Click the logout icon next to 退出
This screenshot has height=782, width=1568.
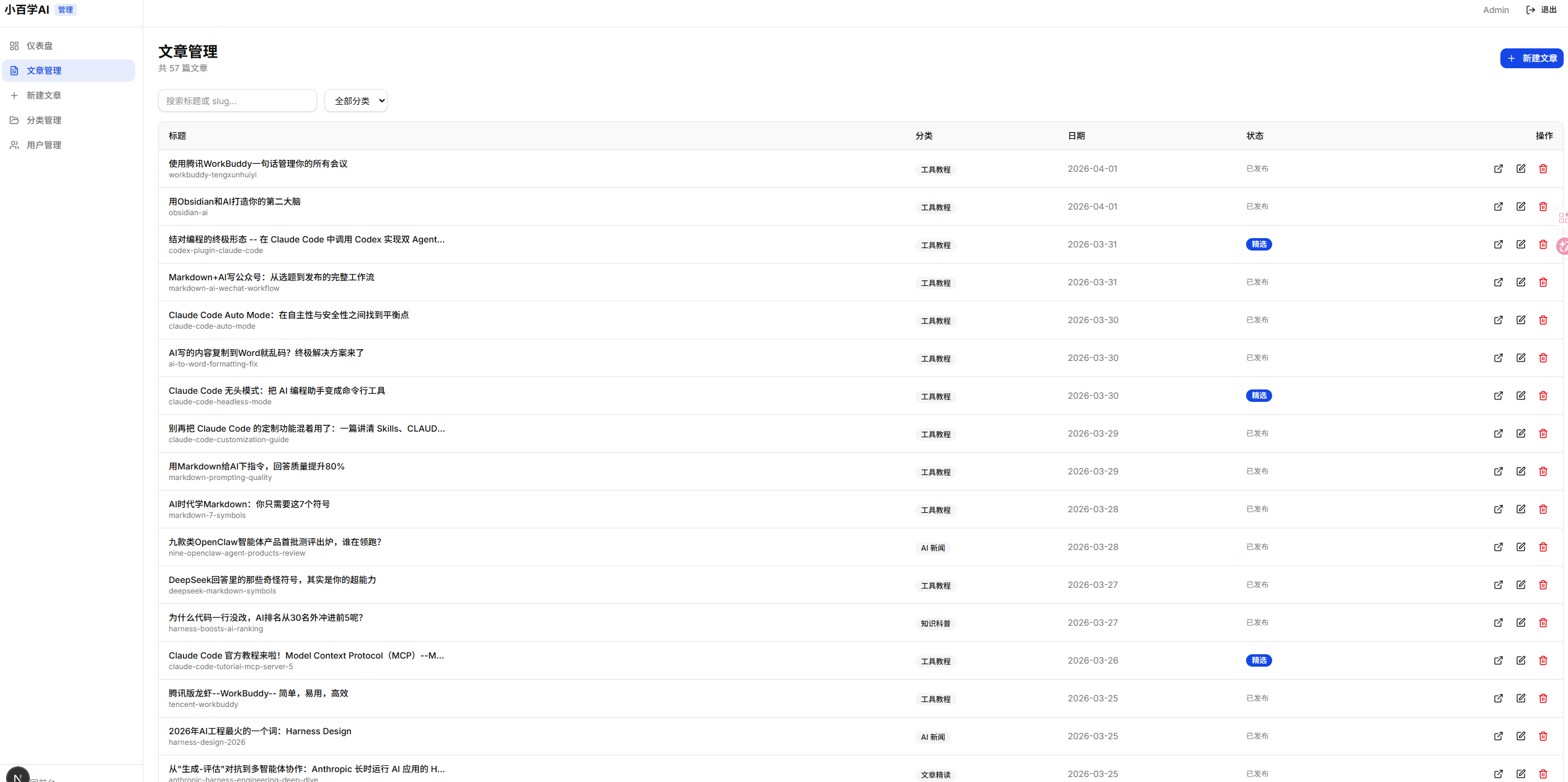[1530, 10]
